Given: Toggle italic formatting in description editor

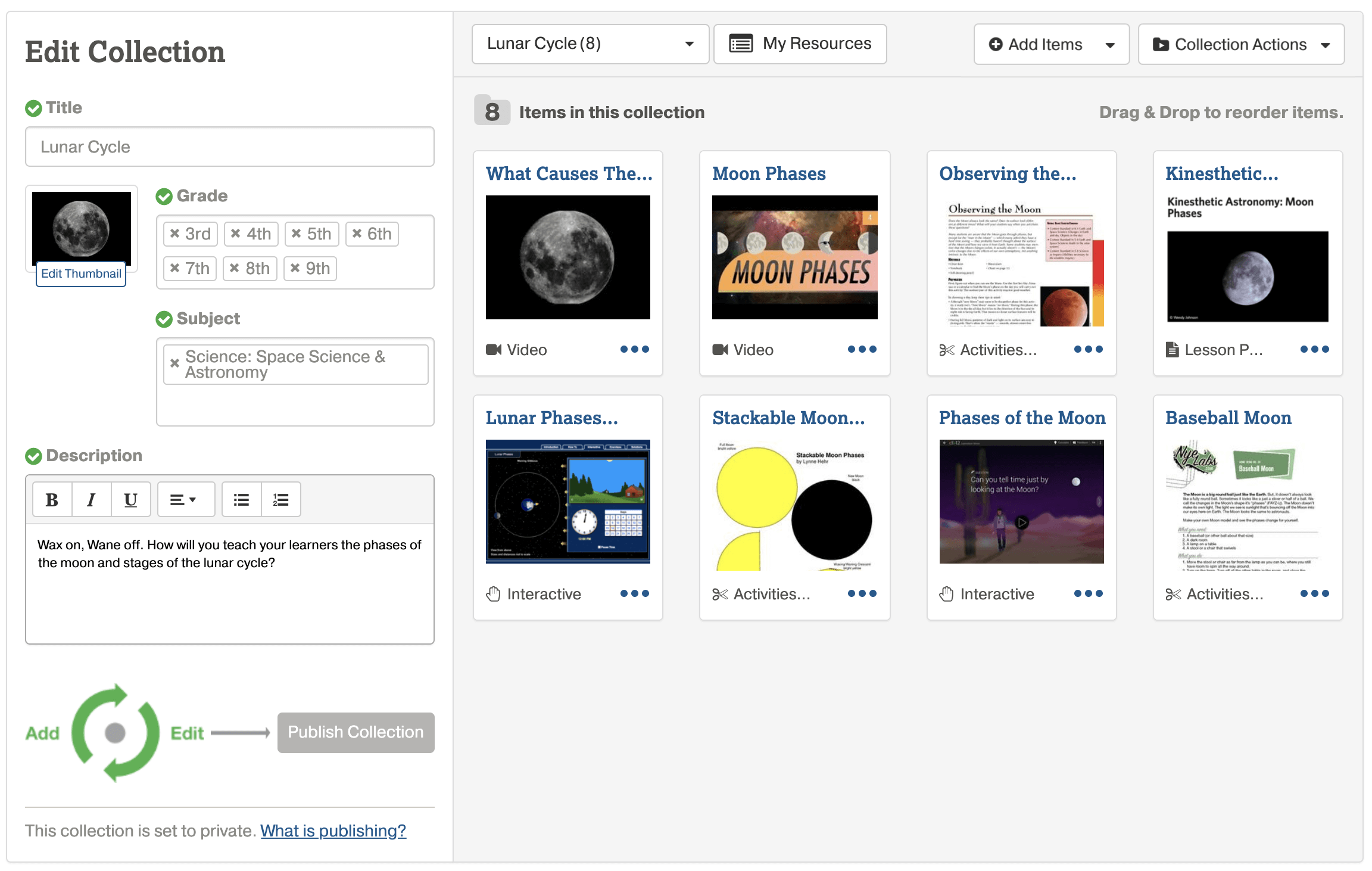Looking at the screenshot, I should pyautogui.click(x=91, y=500).
